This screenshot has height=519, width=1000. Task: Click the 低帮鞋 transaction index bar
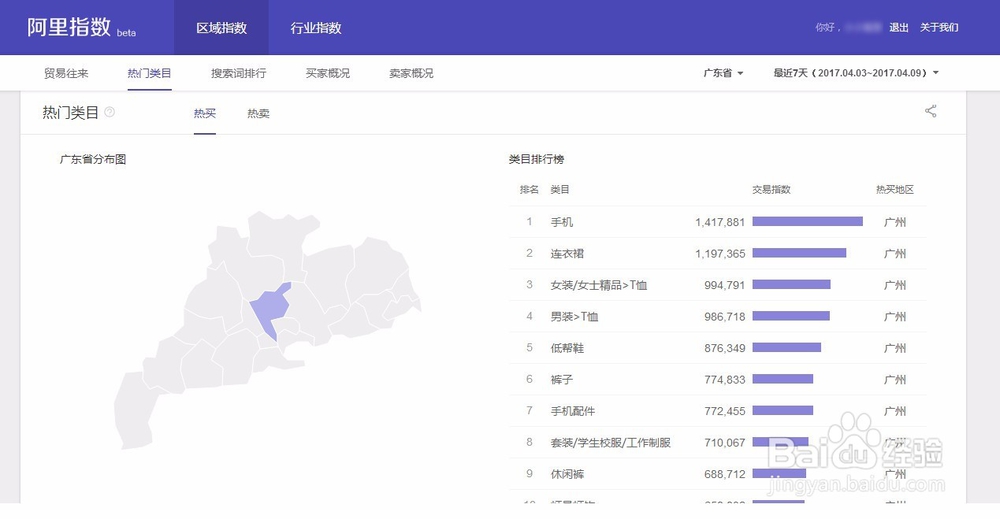click(x=786, y=347)
